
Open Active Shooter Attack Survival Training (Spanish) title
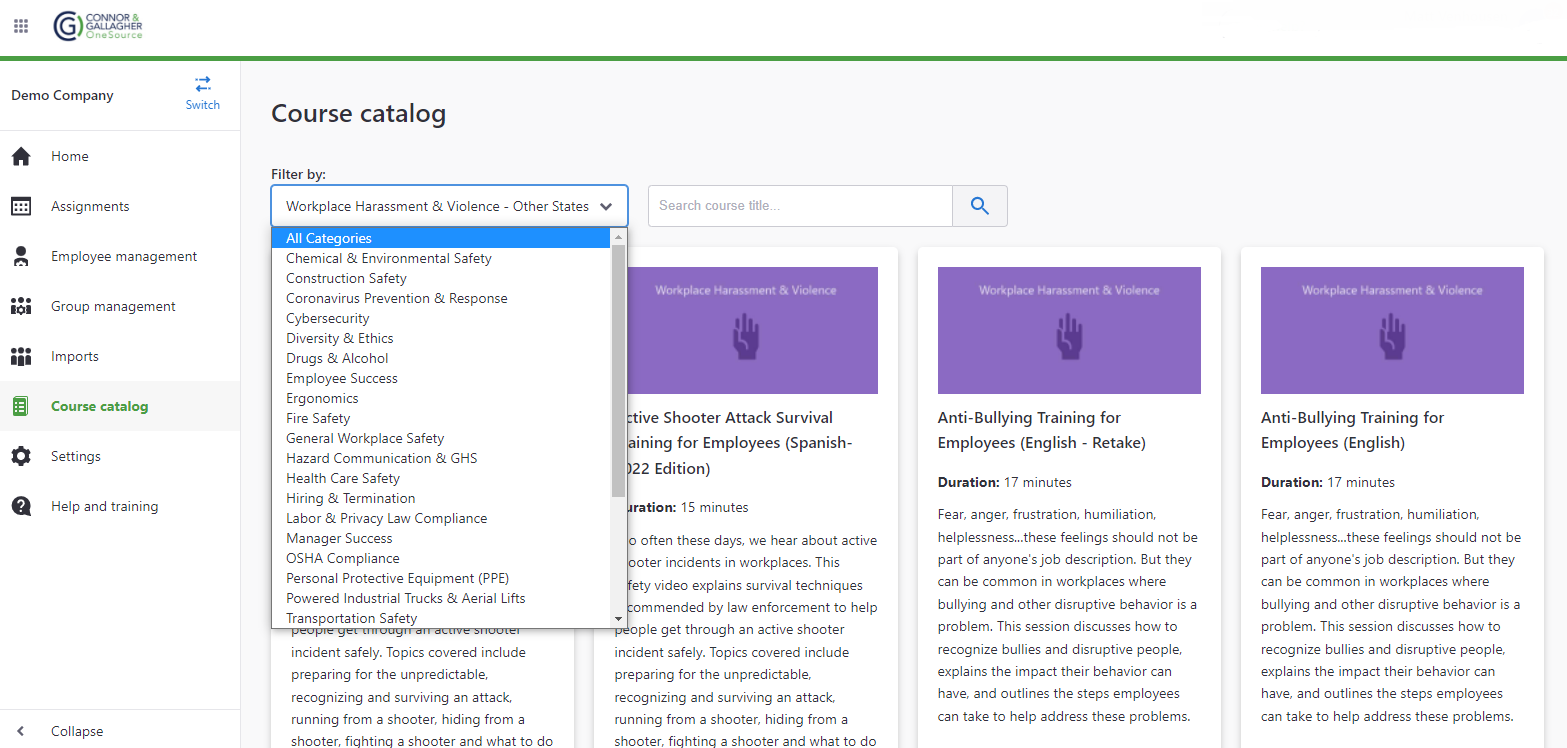(737, 443)
